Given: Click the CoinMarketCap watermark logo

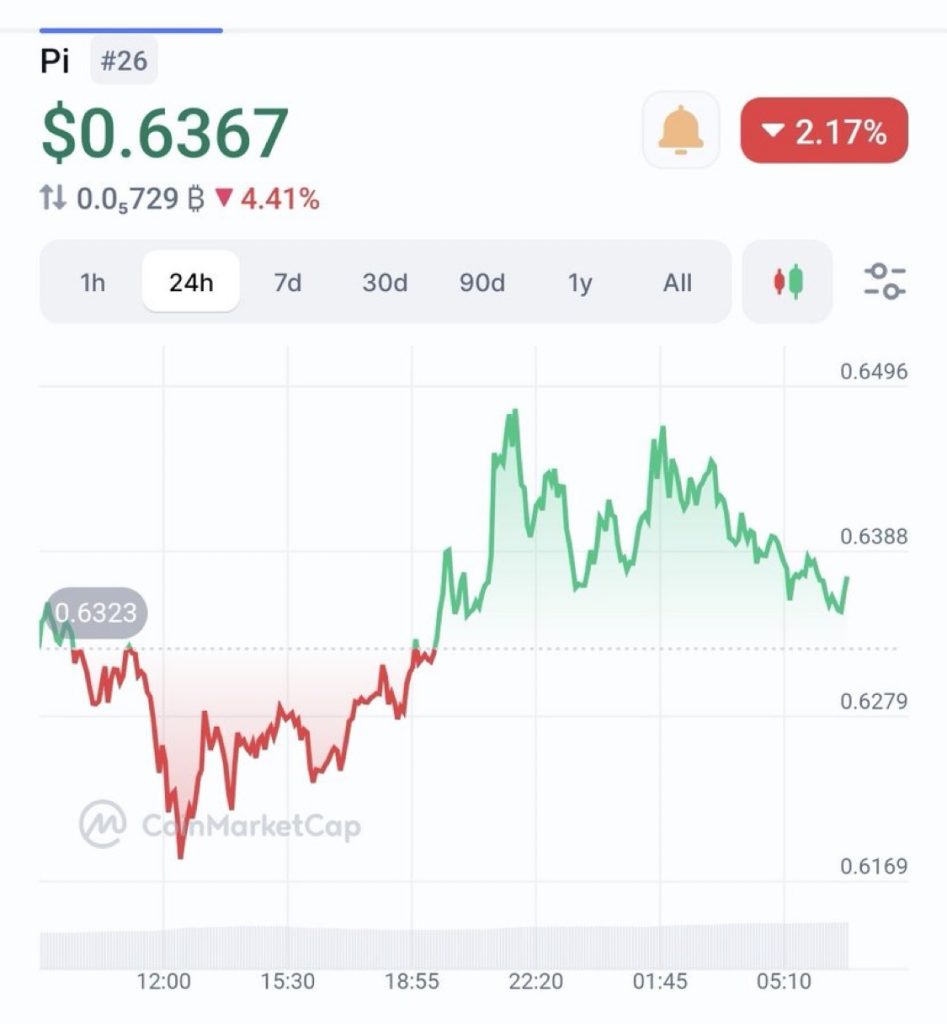Looking at the screenshot, I should pos(219,825).
